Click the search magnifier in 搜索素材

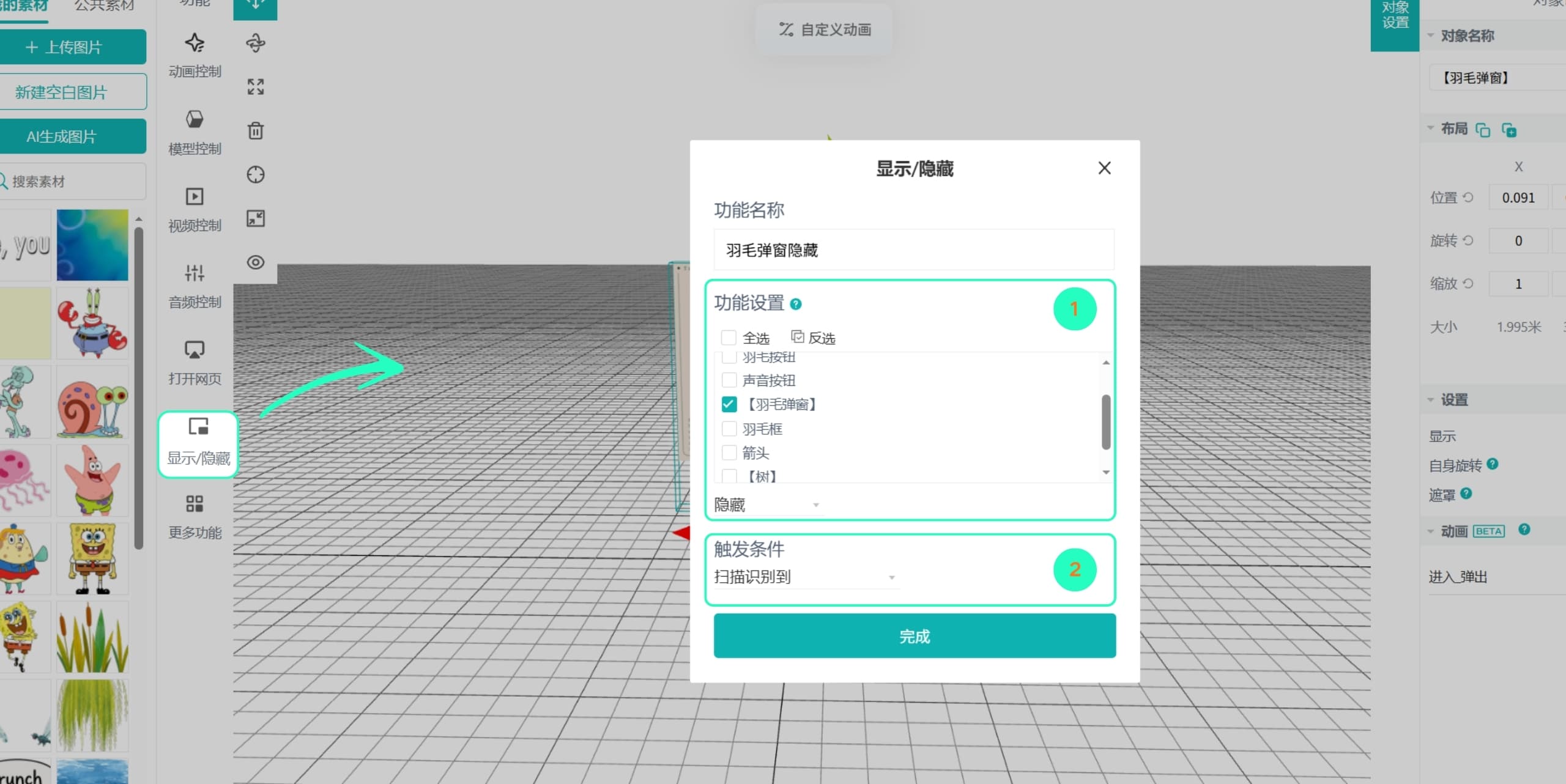pyautogui.click(x=4, y=181)
